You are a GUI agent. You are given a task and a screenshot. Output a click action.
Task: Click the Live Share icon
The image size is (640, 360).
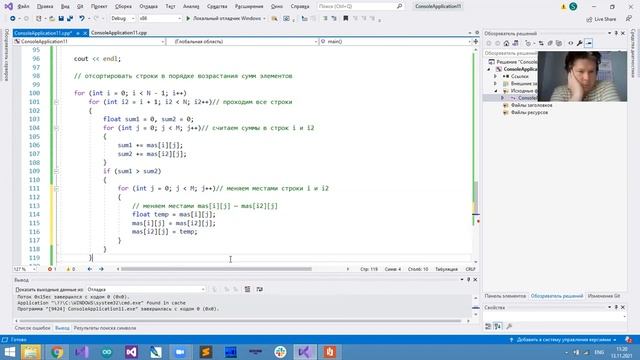589,19
